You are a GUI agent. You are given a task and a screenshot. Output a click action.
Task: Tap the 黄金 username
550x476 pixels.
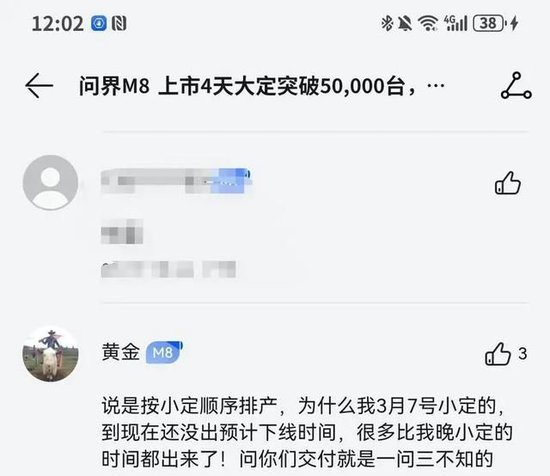(x=121, y=352)
